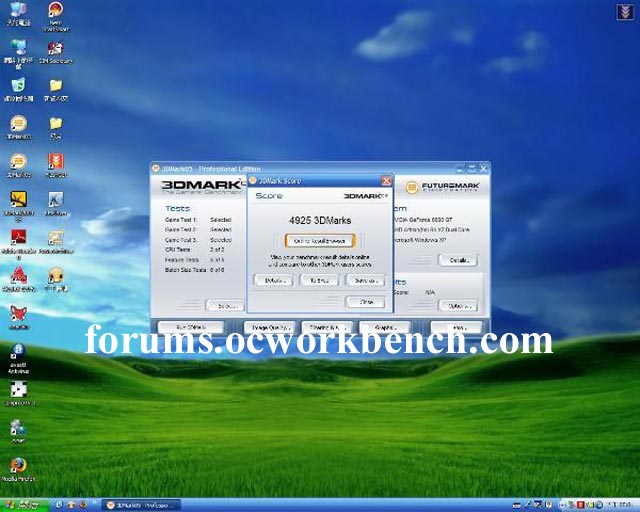The width and height of the screenshot is (640, 512).
Task: Open the Filtering & AA button
Action: tap(327, 327)
